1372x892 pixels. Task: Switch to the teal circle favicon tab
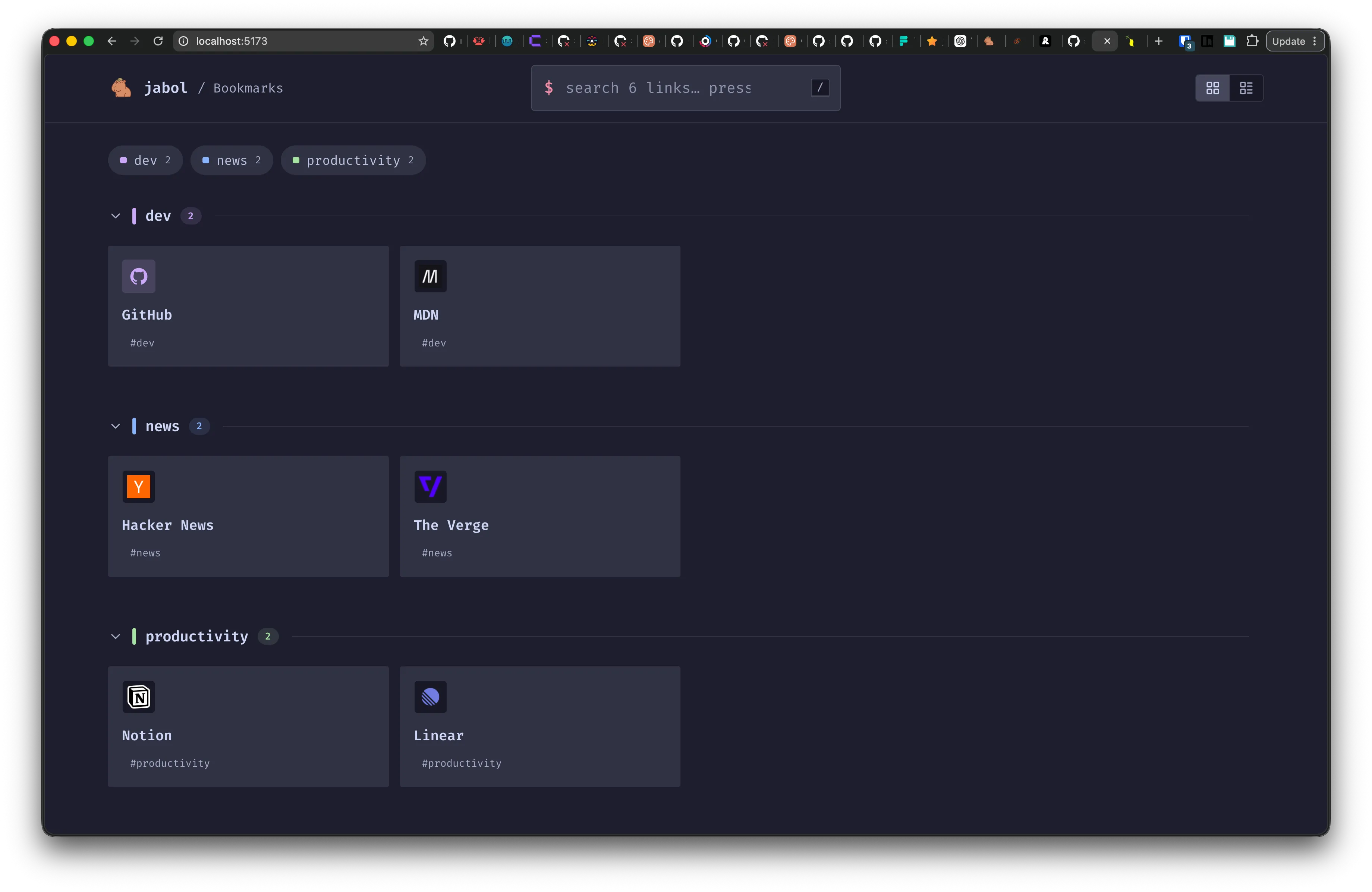(x=507, y=41)
